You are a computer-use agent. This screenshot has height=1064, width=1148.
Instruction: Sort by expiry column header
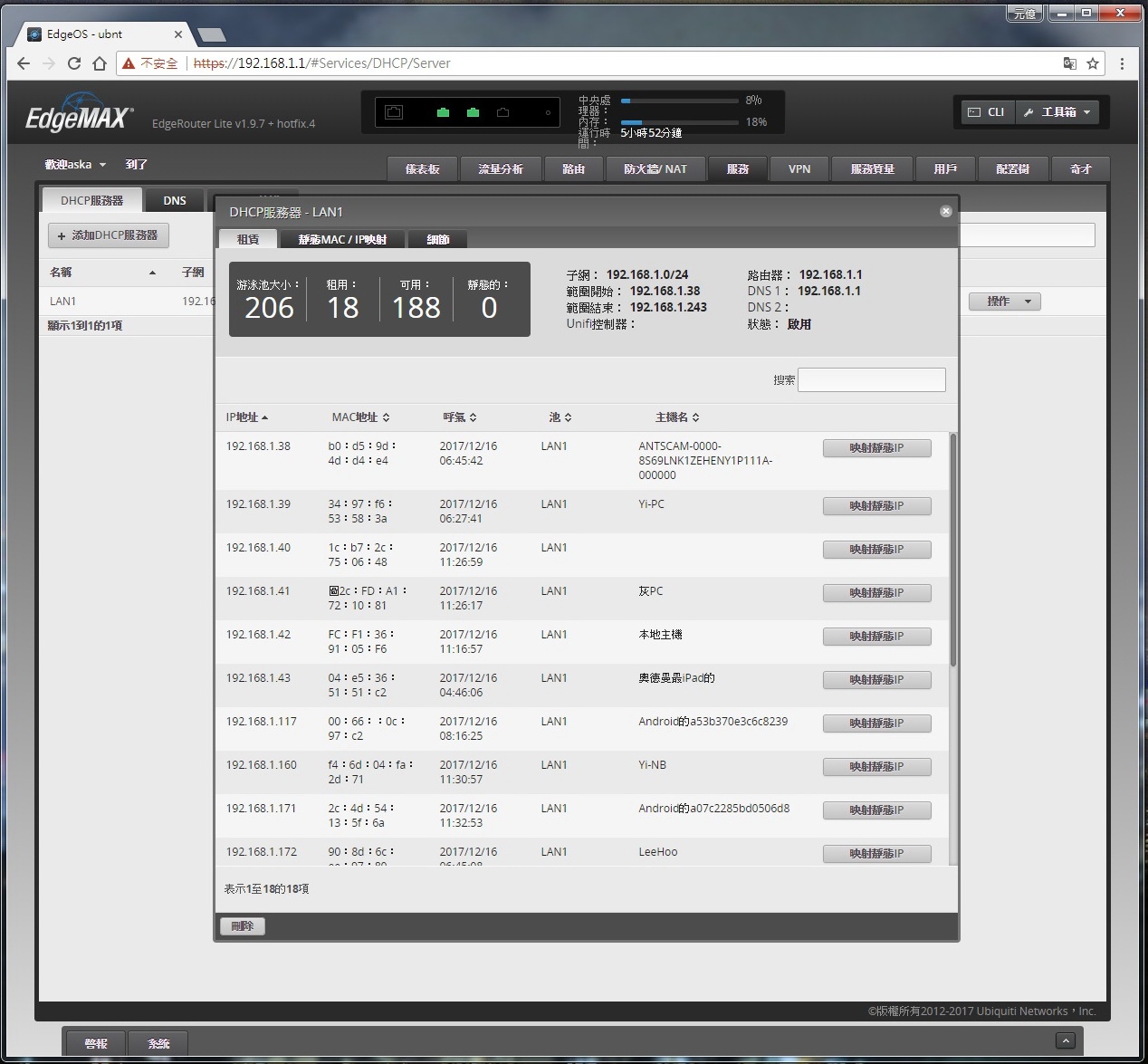[460, 417]
